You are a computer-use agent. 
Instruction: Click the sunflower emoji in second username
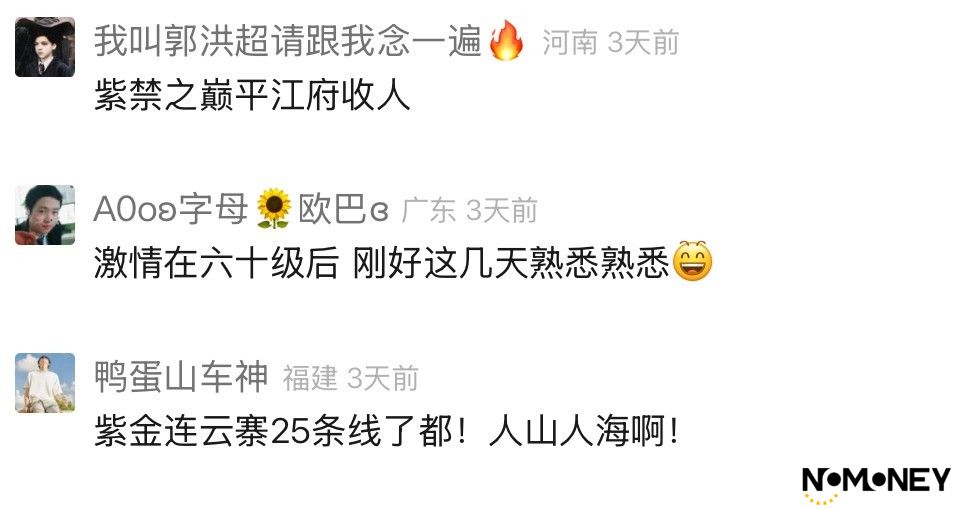coord(274,208)
